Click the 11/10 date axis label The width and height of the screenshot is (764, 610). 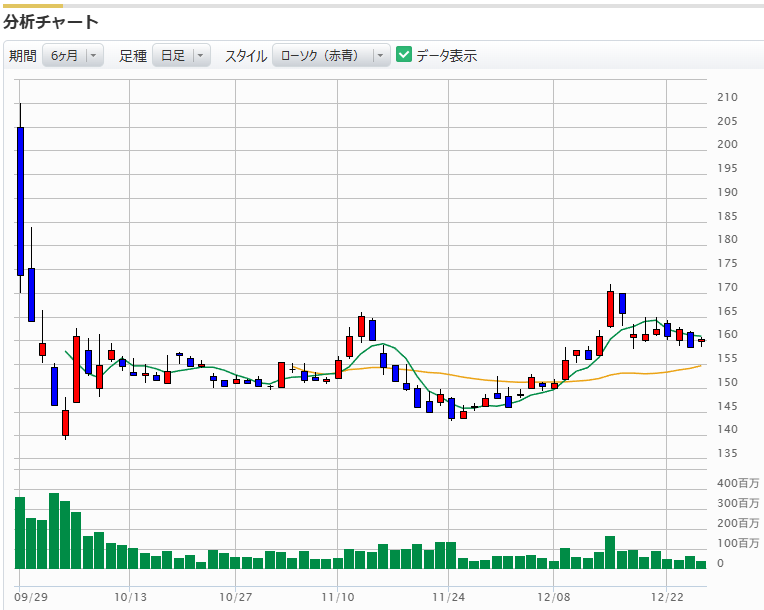pyautogui.click(x=338, y=597)
